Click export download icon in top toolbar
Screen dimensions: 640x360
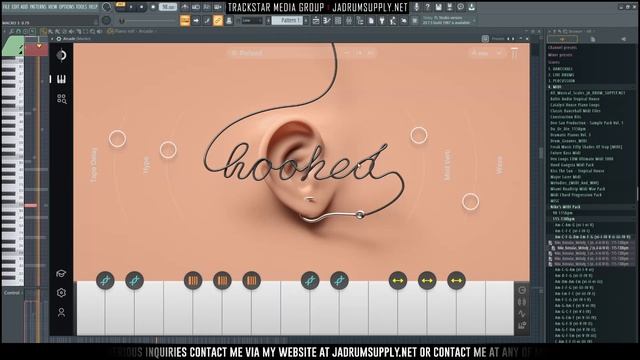[x=471, y=7]
